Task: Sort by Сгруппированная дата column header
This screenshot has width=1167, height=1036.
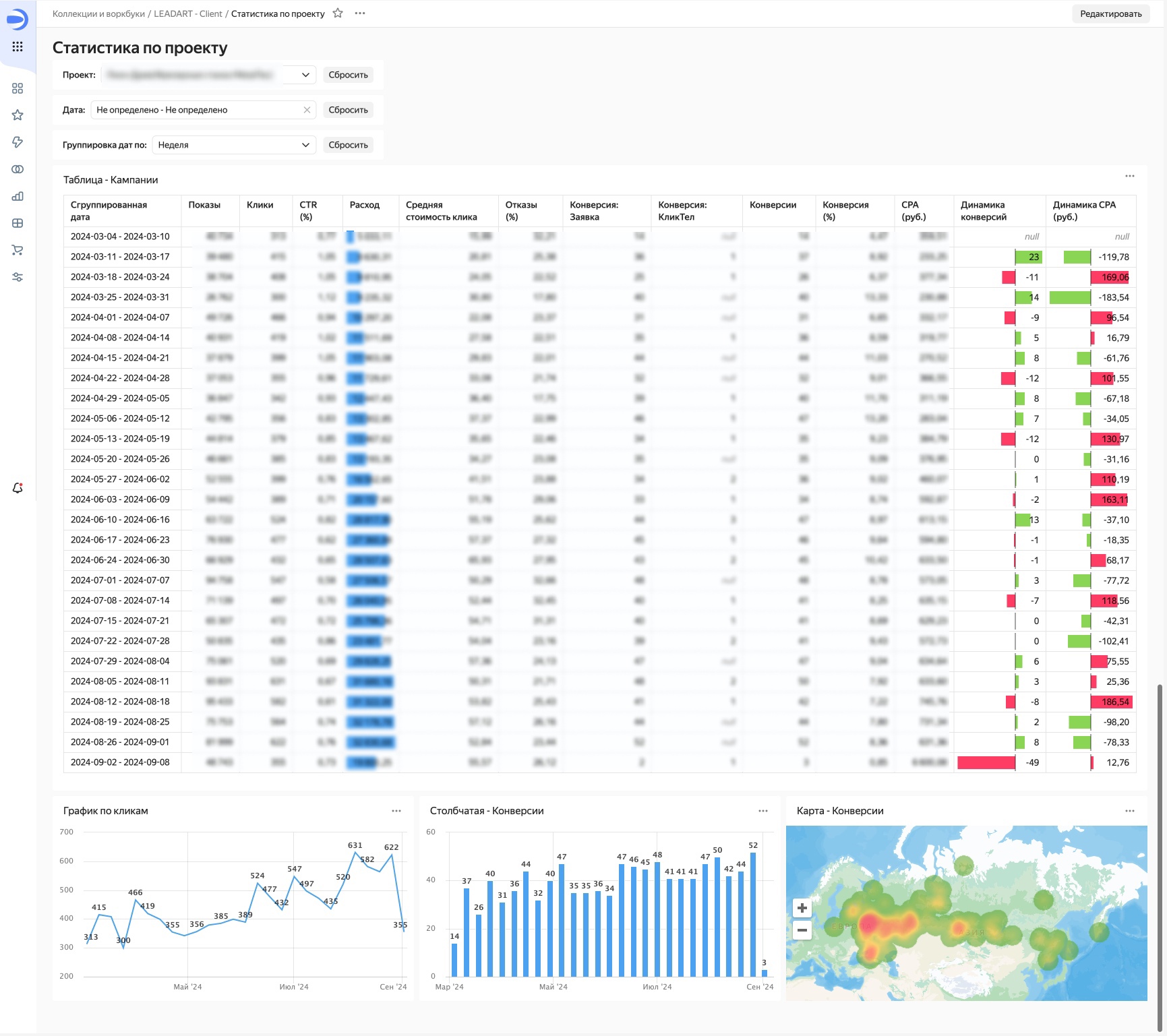Action: coord(122,211)
